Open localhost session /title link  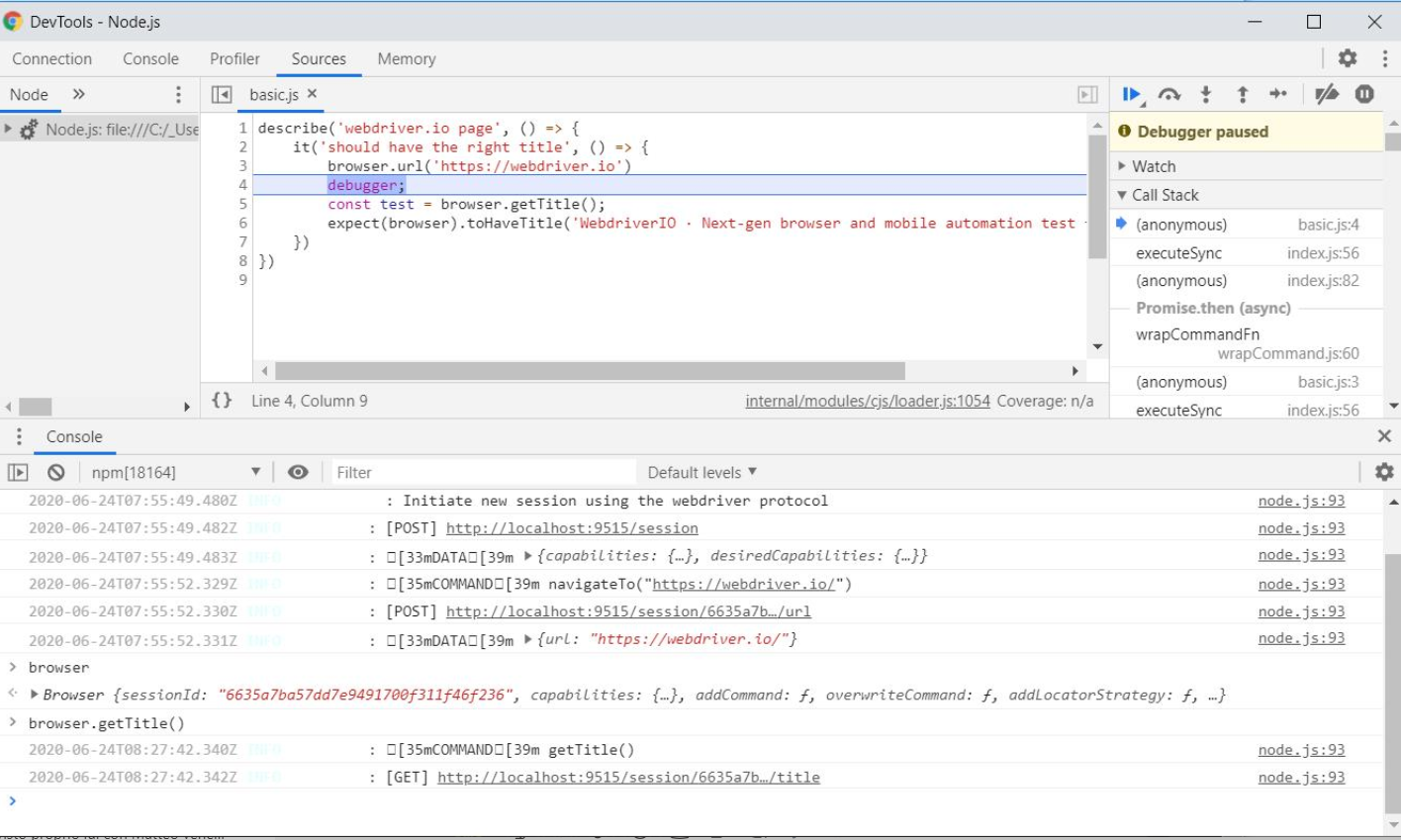pos(628,778)
